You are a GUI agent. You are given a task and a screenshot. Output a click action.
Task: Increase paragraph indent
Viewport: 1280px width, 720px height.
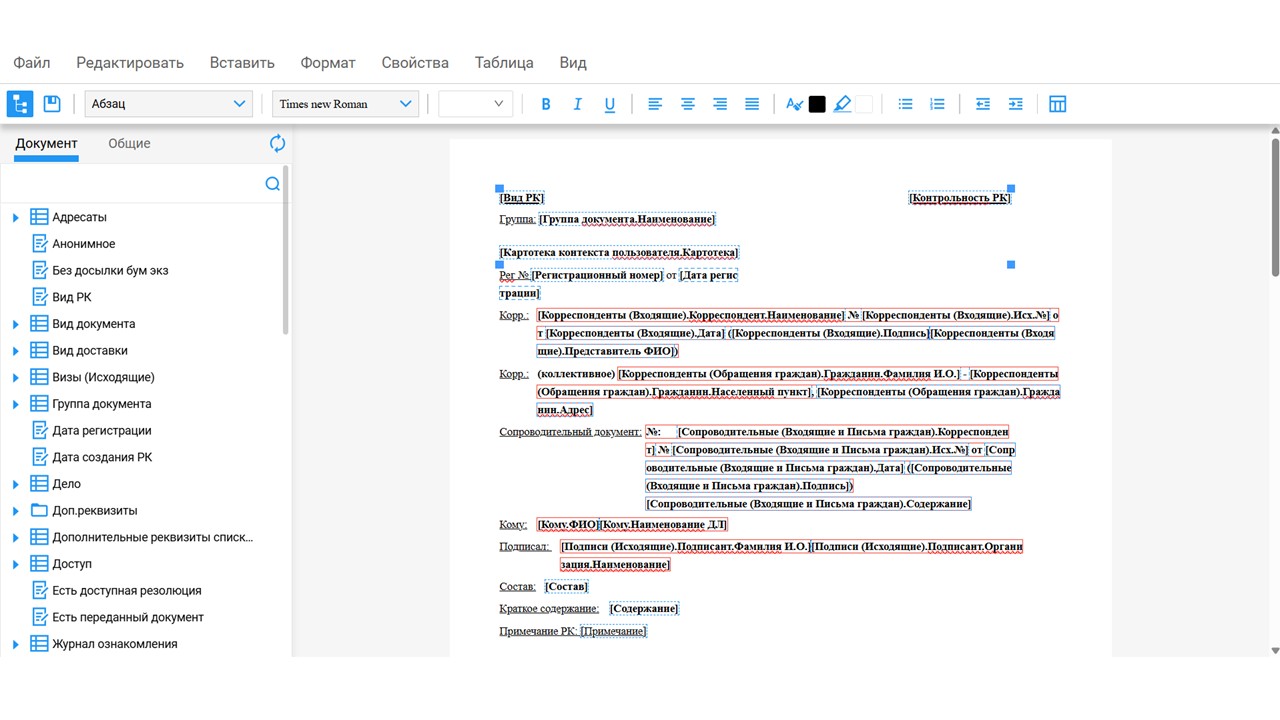1015,104
